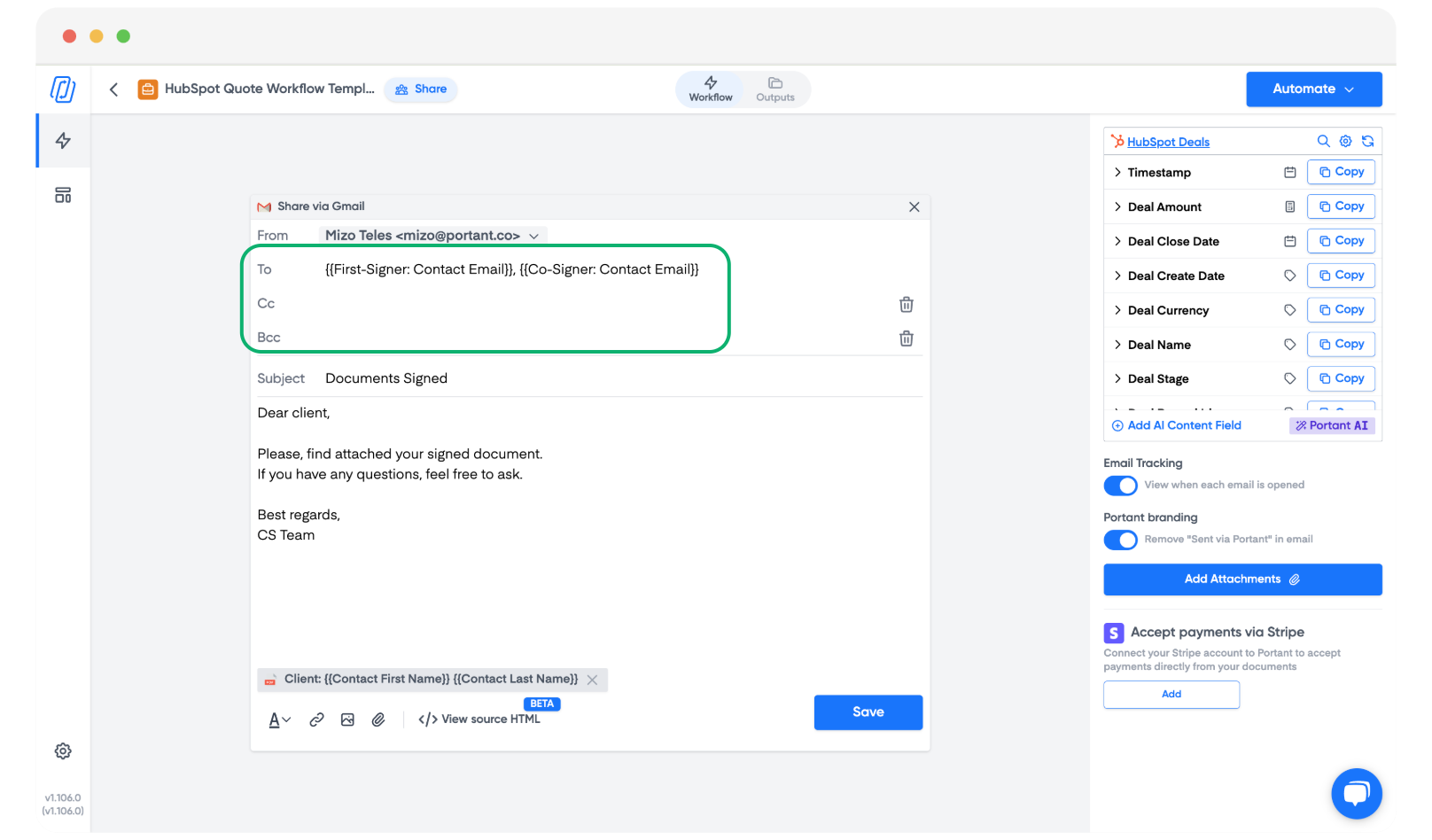Screen dimensions: 1432x840
Task: Click the insert image icon in email toolbar
Action: 347,719
